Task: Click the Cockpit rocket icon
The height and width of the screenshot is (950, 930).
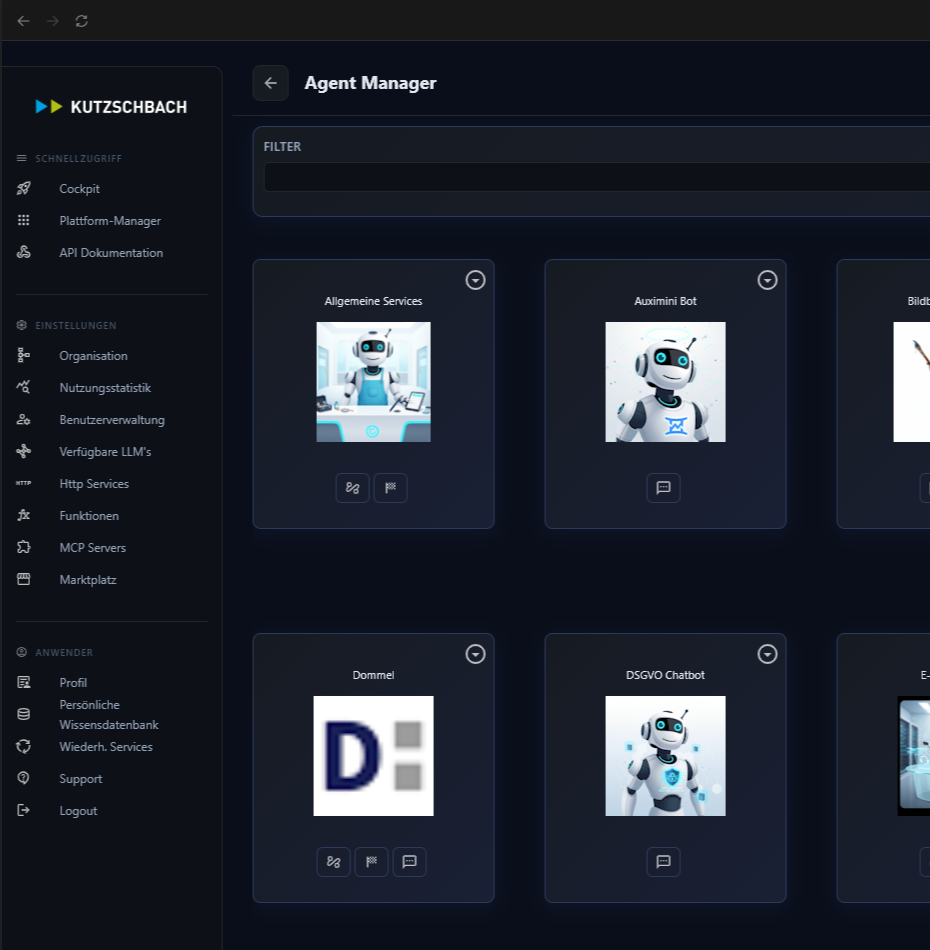Action: (24, 188)
